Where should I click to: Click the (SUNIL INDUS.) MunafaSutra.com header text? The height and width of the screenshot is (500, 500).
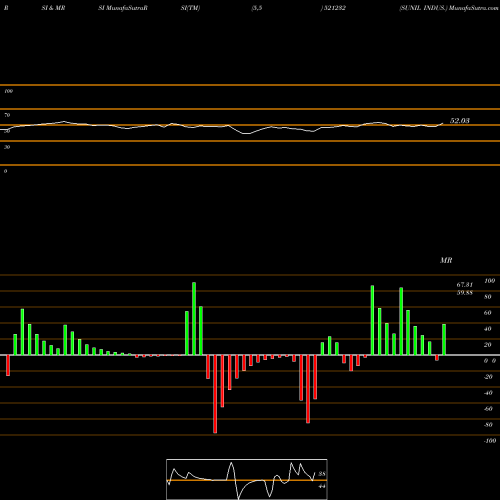click(449, 8)
